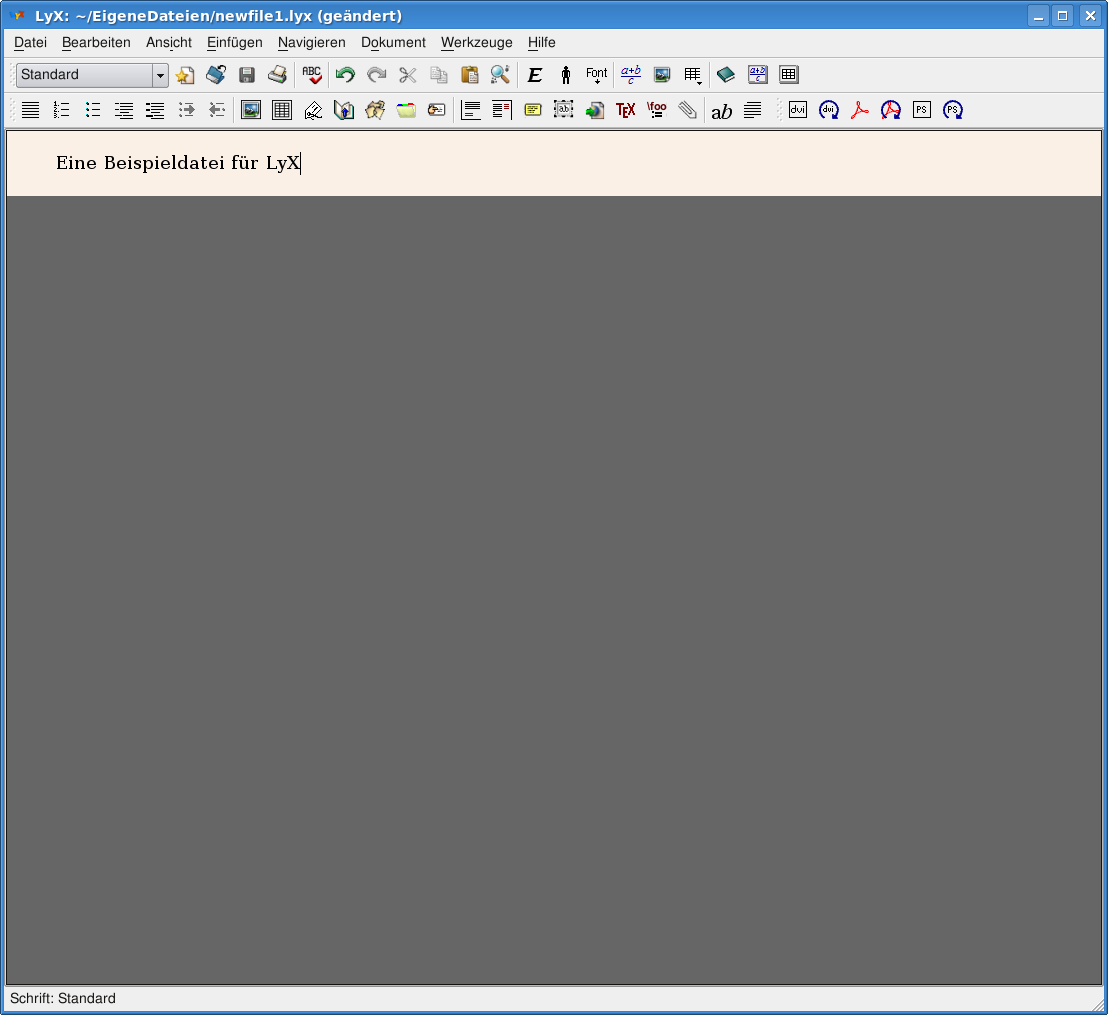Open the Einfügen menu
Image resolution: width=1108 pixels, height=1015 pixels.
click(235, 42)
